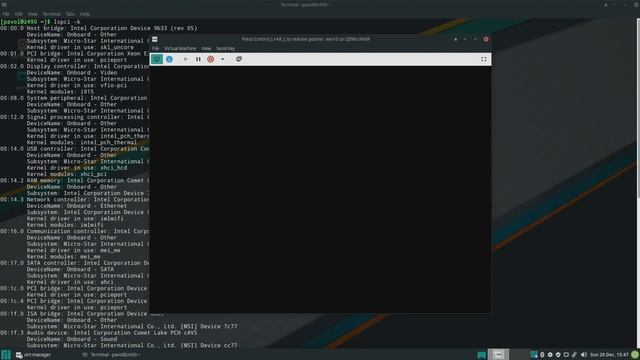The height and width of the screenshot is (360, 640).
Task: Open the Manjaro application menu button
Action: pos(6,355)
